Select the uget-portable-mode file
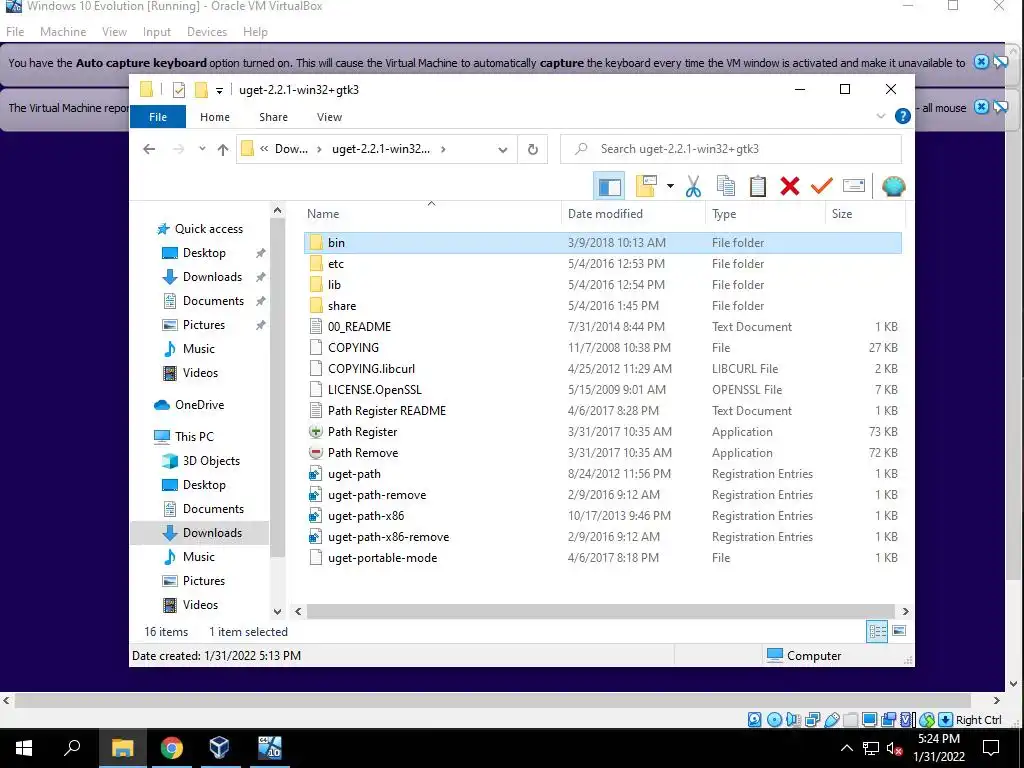The image size is (1024, 768). (x=603, y=558)
